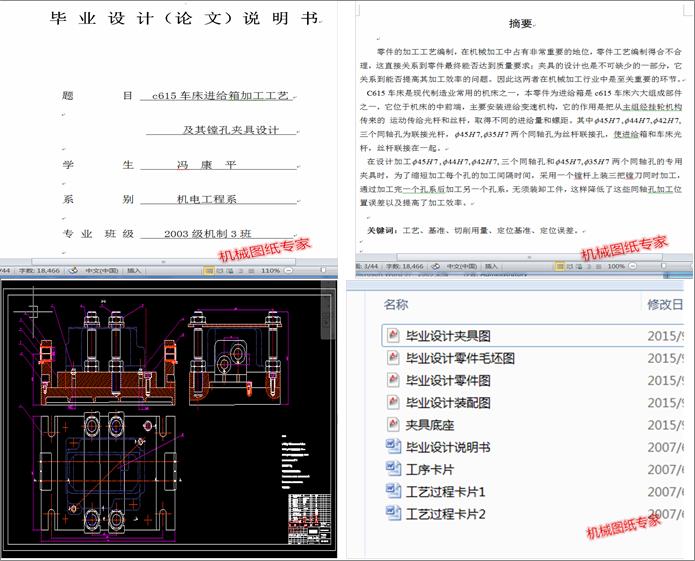Click the 毕业设计装配图 file icon
Screen dimensions: 695x561
point(392,402)
